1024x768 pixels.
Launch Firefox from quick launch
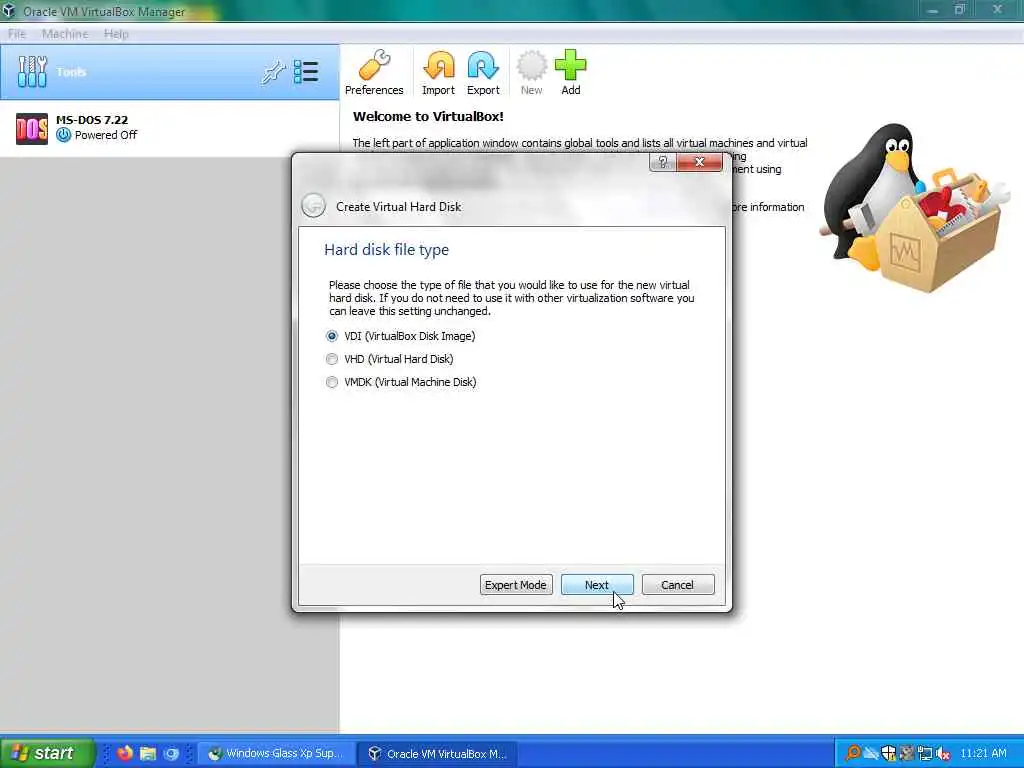point(124,753)
